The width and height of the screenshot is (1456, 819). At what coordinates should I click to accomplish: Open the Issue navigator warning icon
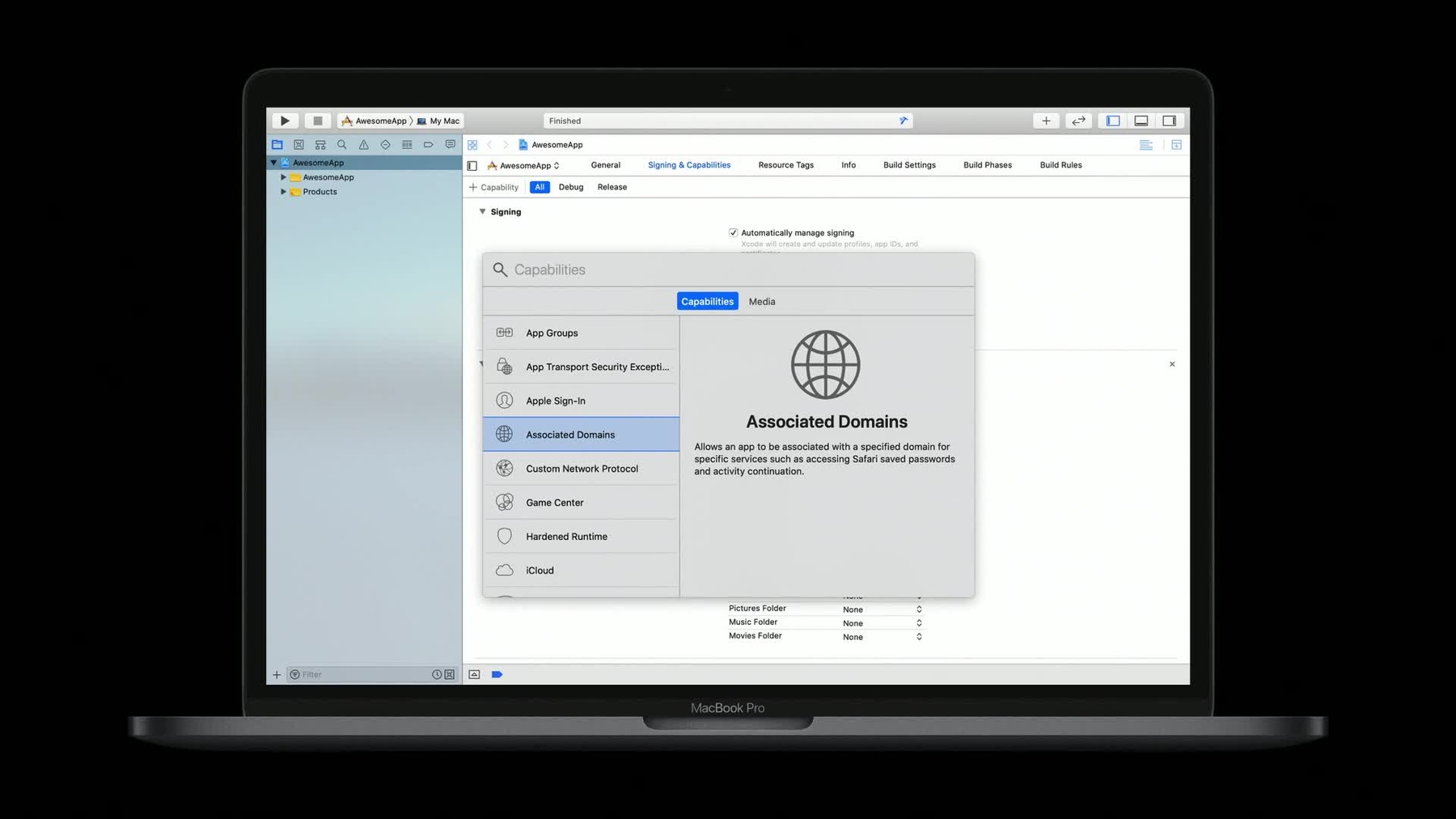[x=363, y=145]
